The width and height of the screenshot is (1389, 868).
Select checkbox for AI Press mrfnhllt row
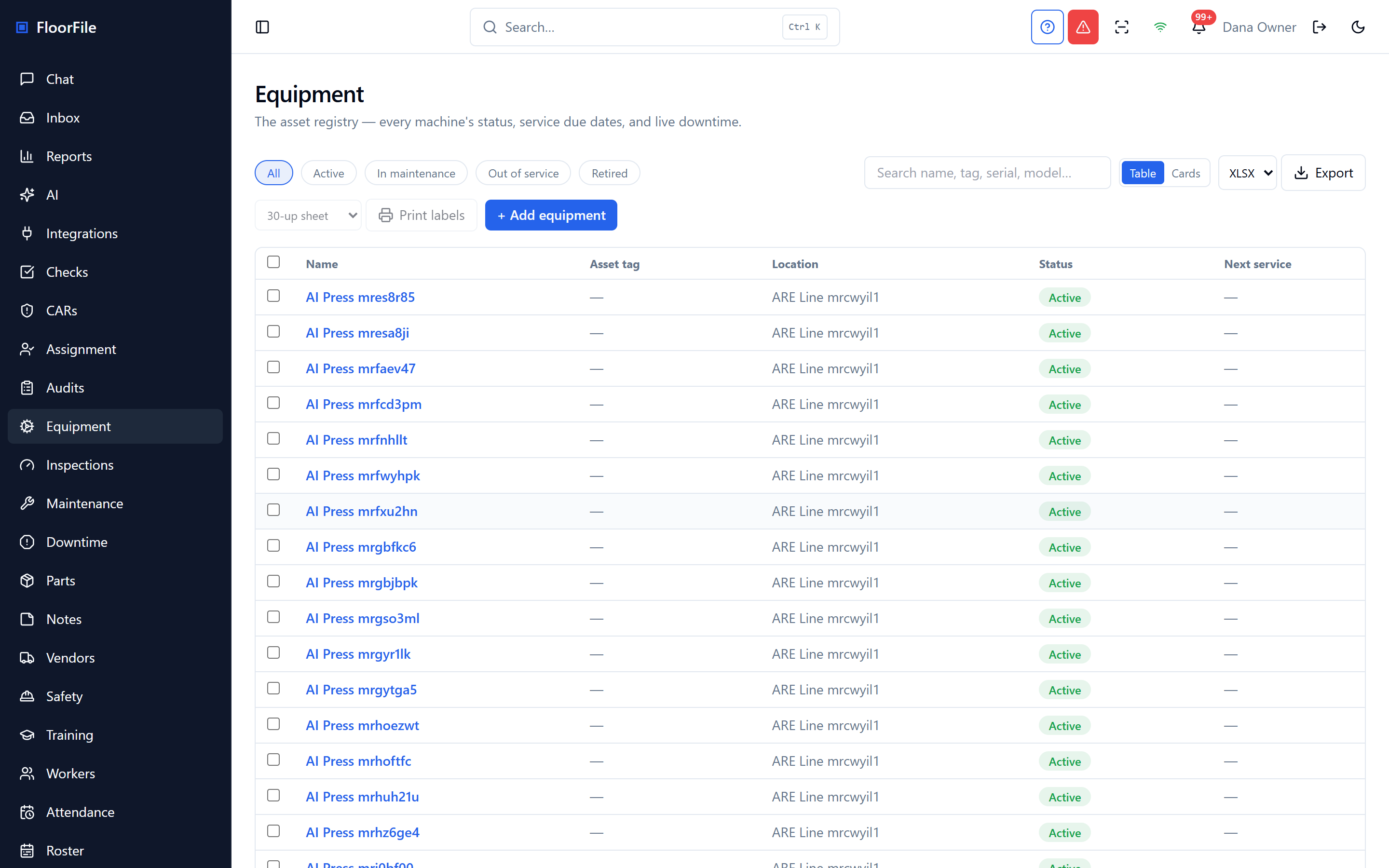273,439
